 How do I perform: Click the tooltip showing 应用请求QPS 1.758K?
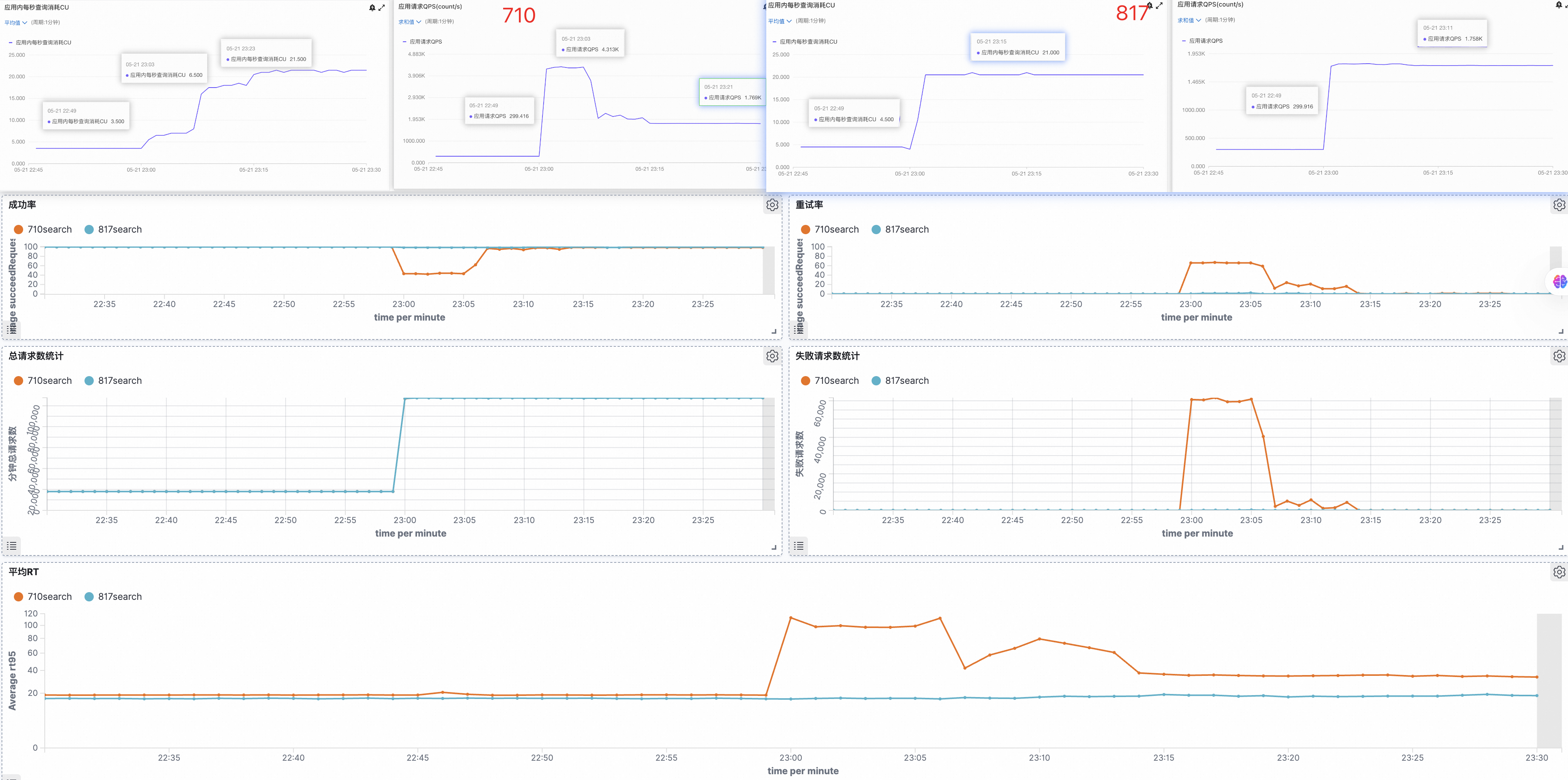click(1452, 34)
